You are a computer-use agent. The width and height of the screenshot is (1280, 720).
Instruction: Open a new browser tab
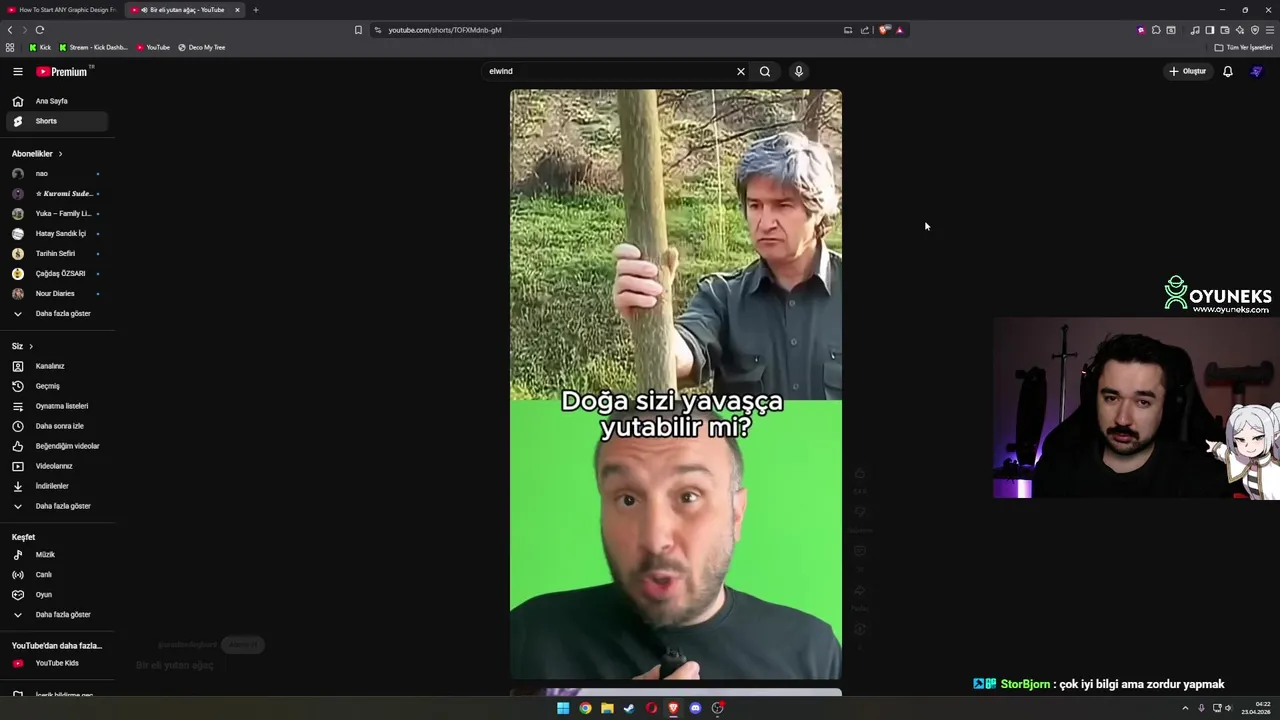(255, 10)
